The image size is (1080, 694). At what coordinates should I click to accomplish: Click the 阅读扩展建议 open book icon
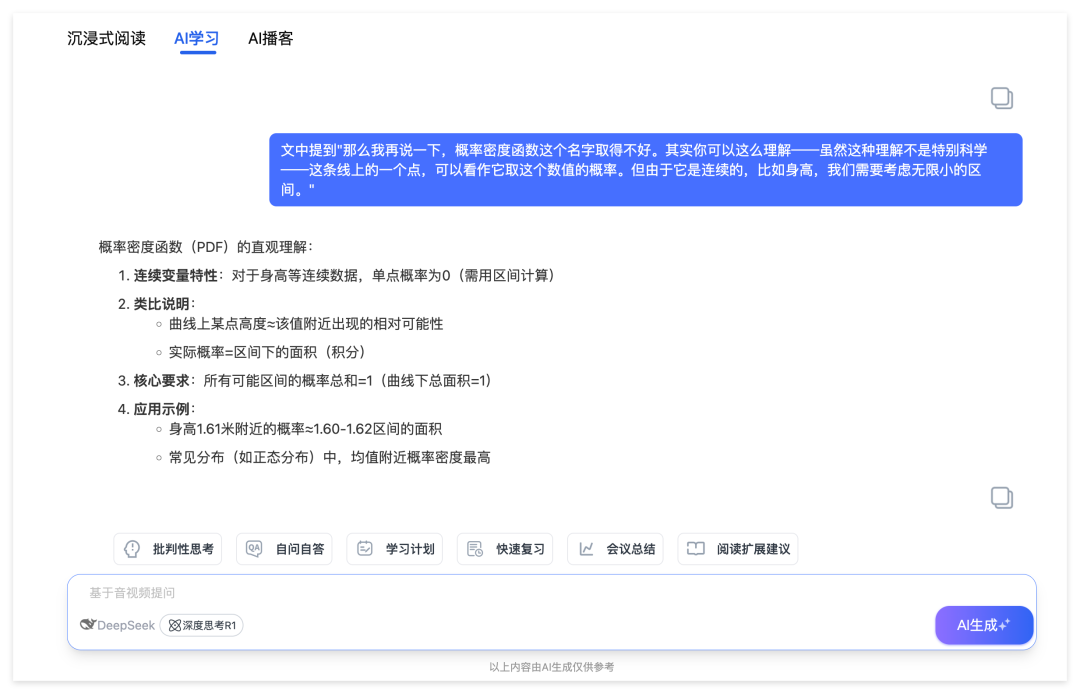coord(695,548)
